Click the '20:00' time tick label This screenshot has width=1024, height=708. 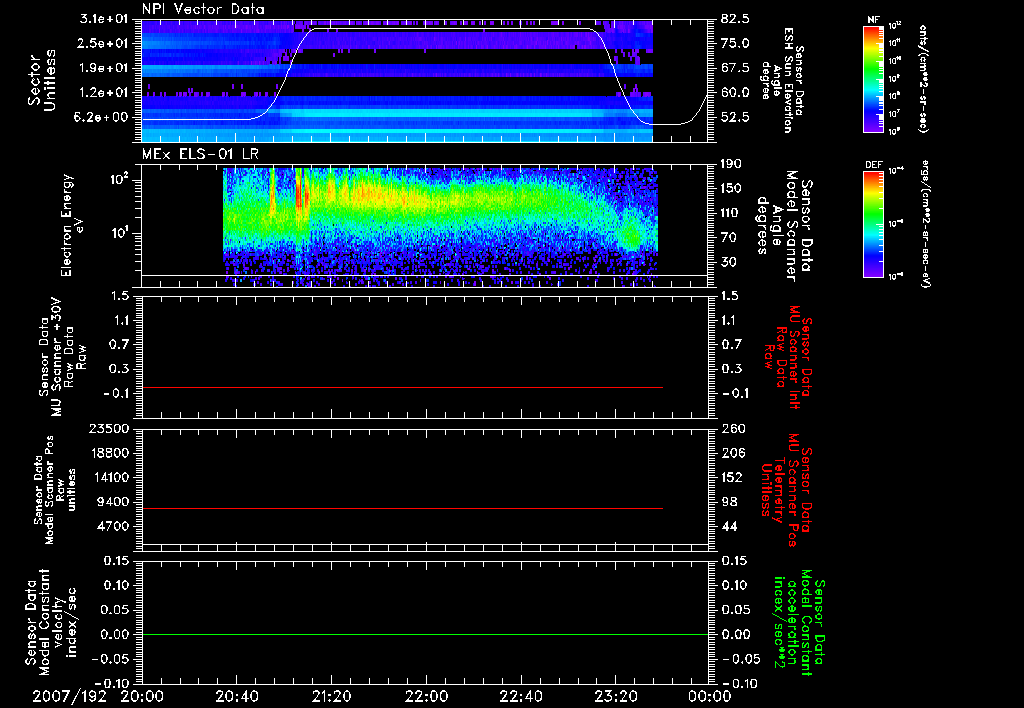point(142,696)
